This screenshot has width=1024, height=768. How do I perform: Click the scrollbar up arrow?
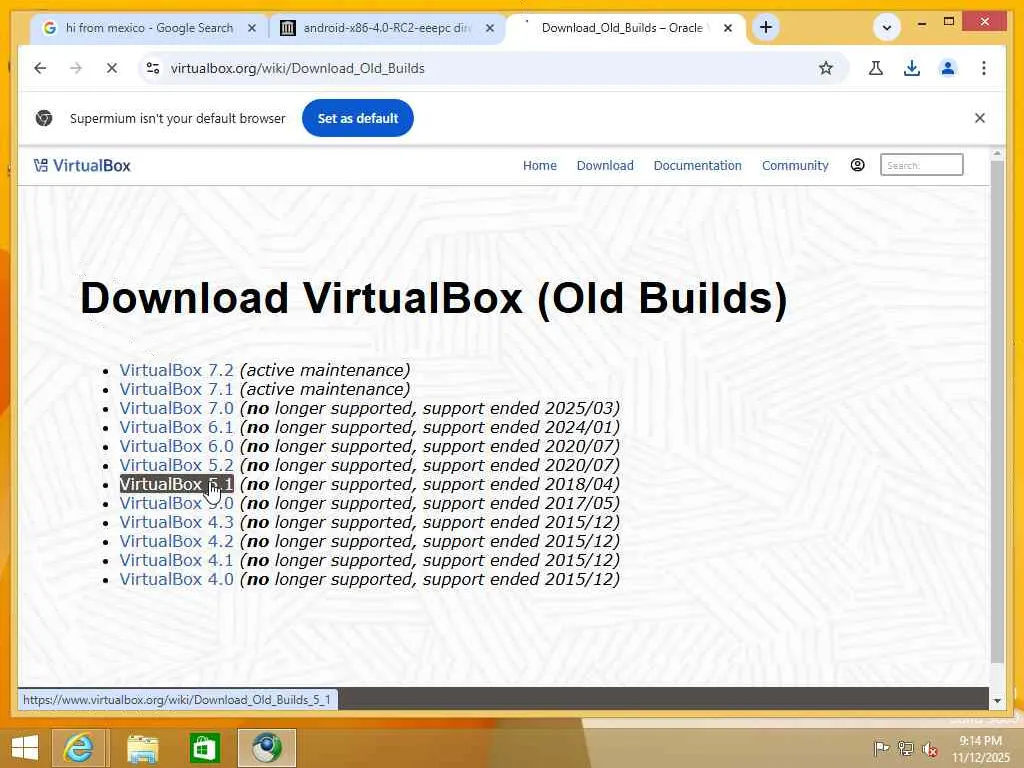pyautogui.click(x=997, y=154)
